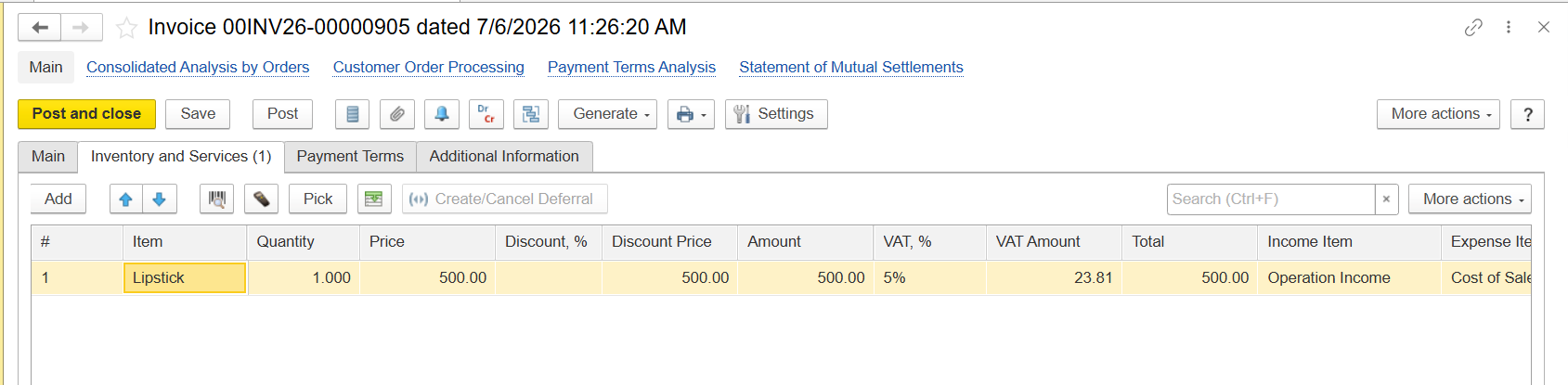The height and width of the screenshot is (385, 1568).
Task: Expand the upper More actions menu
Action: (x=1438, y=114)
